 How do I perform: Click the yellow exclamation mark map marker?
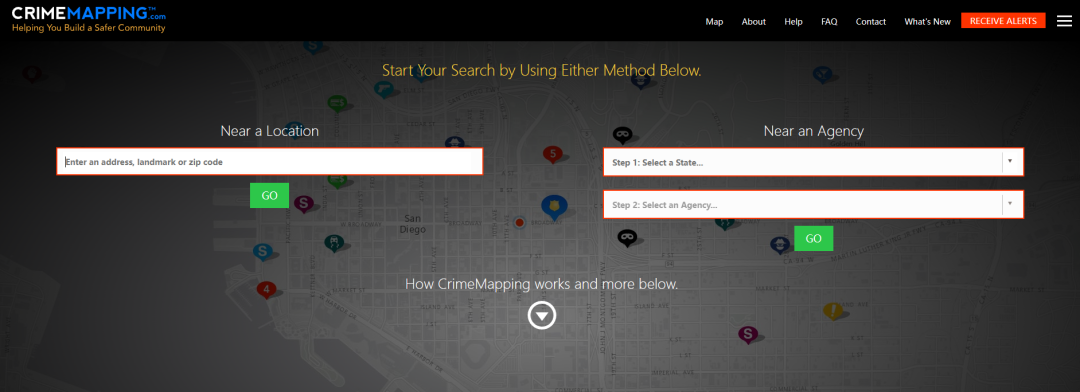pos(833,311)
